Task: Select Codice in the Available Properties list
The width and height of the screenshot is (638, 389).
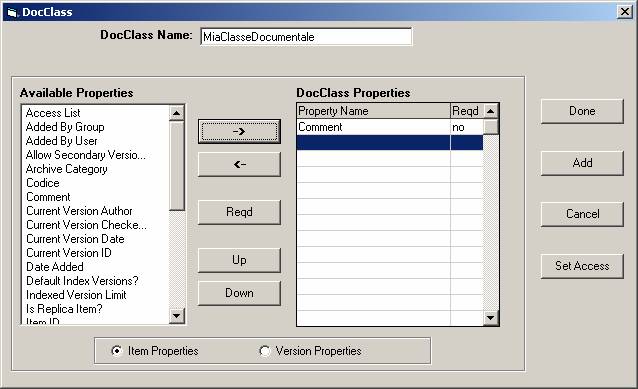Action: coord(43,183)
